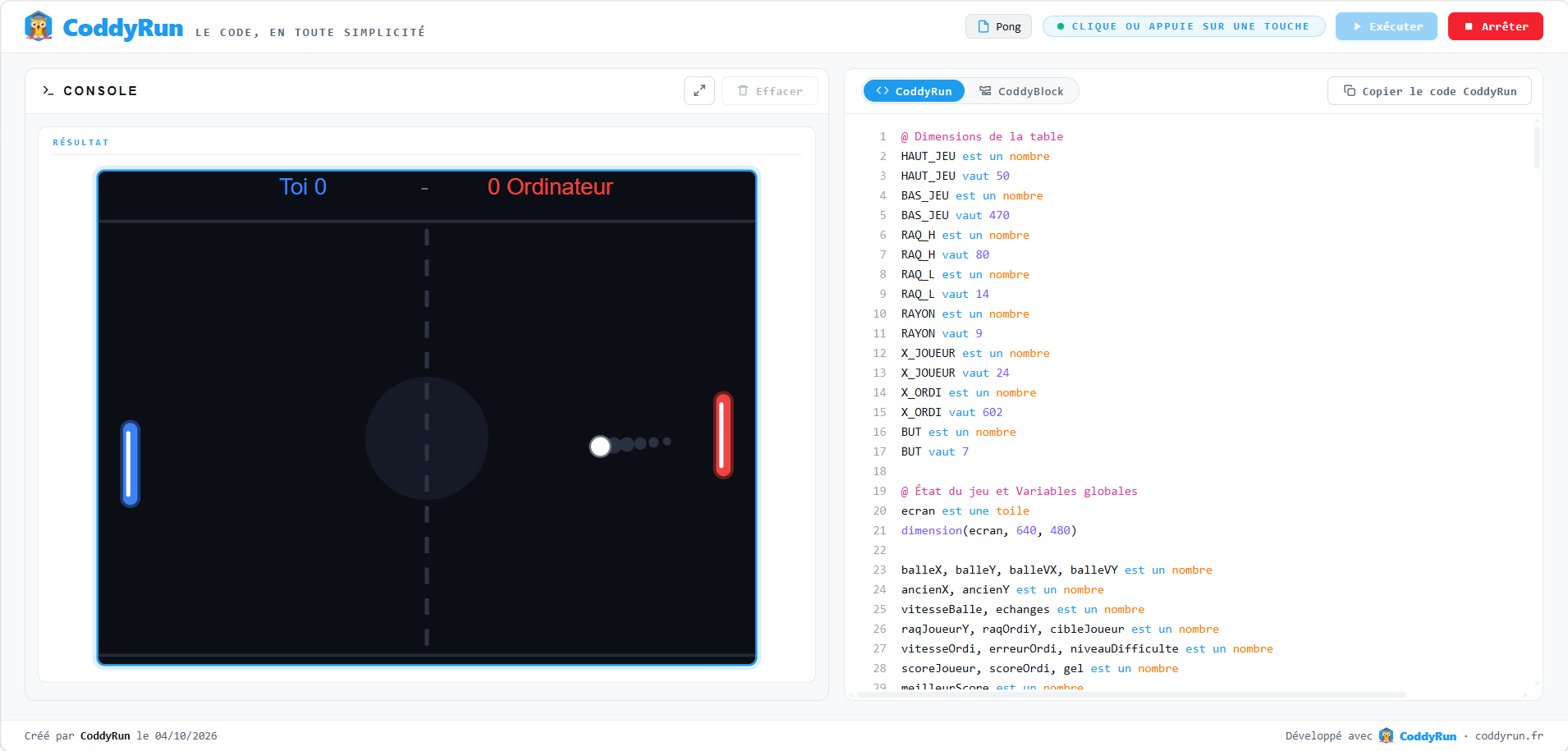Click the CoddyRun title text in header
This screenshot has height=751, width=1568.
coord(123,28)
